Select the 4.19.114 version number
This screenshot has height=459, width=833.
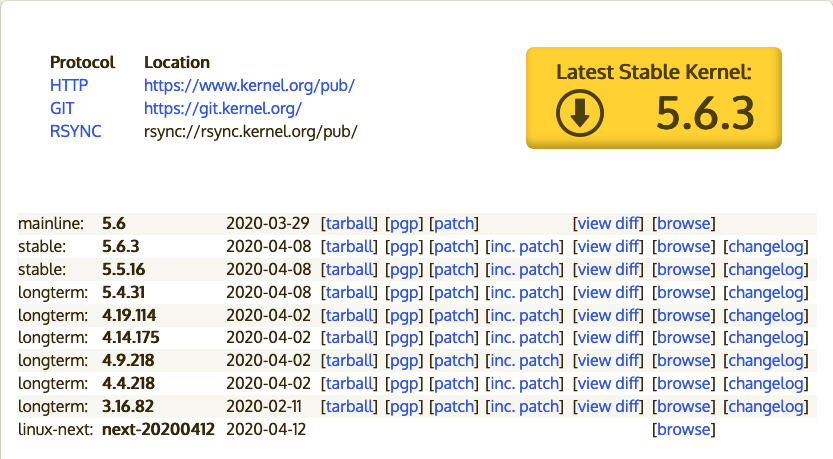click(x=129, y=315)
